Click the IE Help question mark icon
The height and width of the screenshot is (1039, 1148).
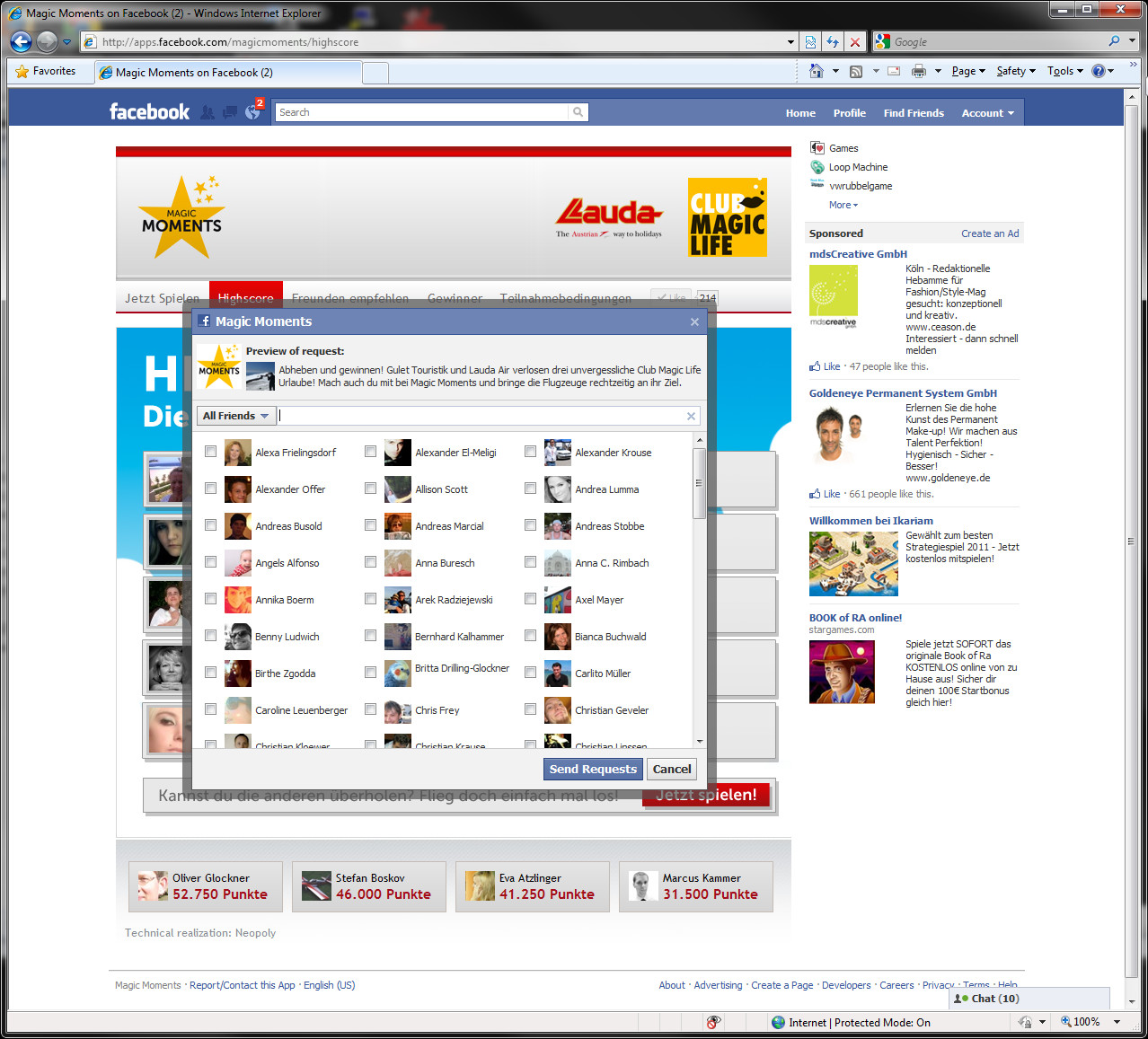[x=1098, y=71]
